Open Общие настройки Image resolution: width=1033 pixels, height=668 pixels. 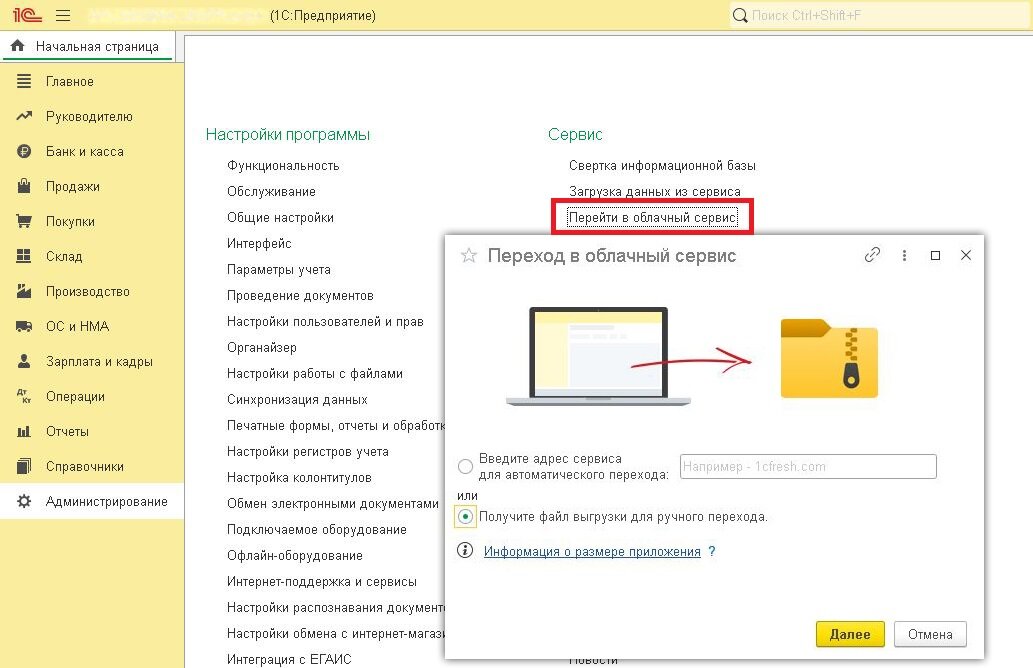280,217
